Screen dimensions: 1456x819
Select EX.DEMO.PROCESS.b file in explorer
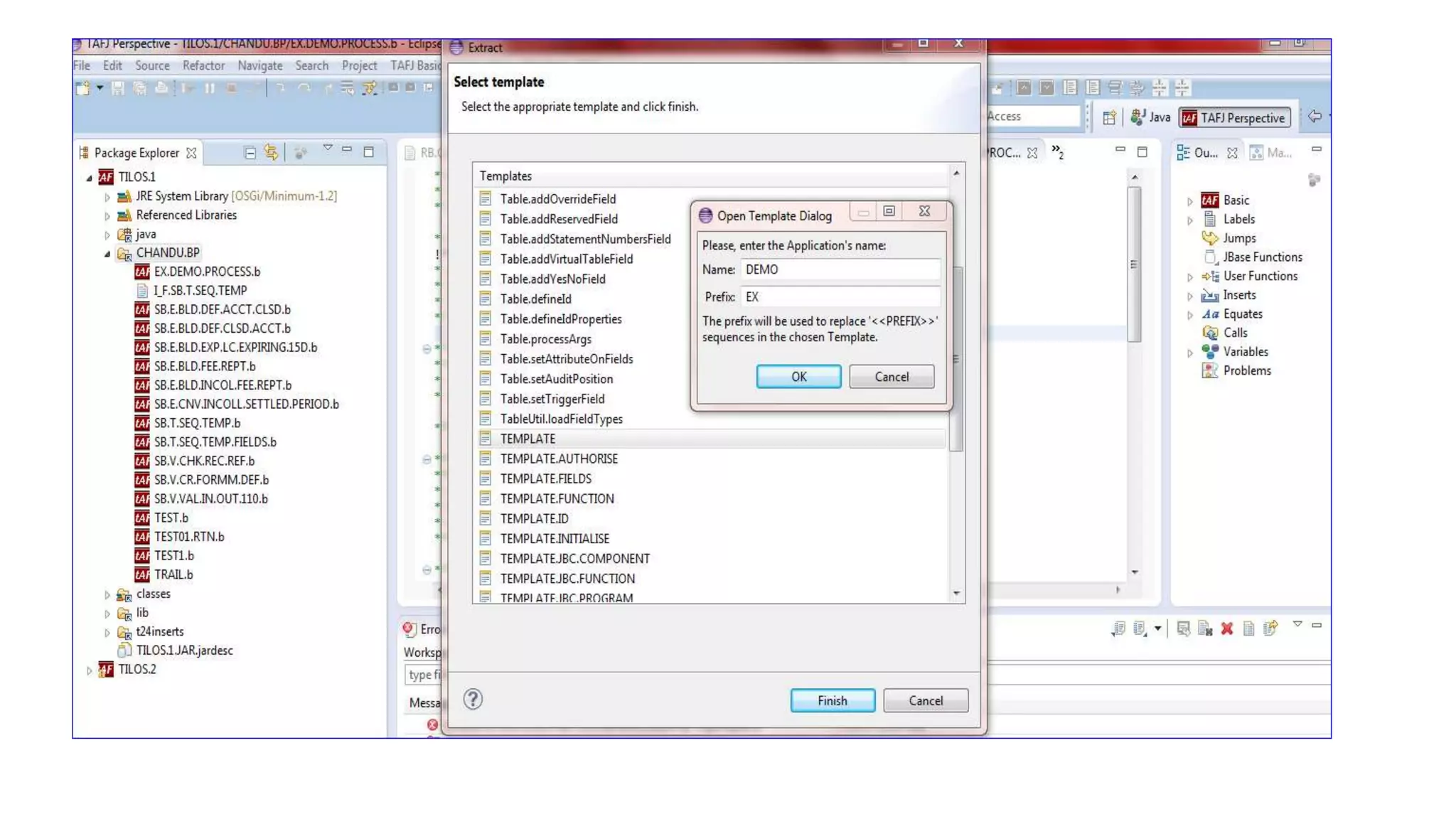click(x=206, y=272)
